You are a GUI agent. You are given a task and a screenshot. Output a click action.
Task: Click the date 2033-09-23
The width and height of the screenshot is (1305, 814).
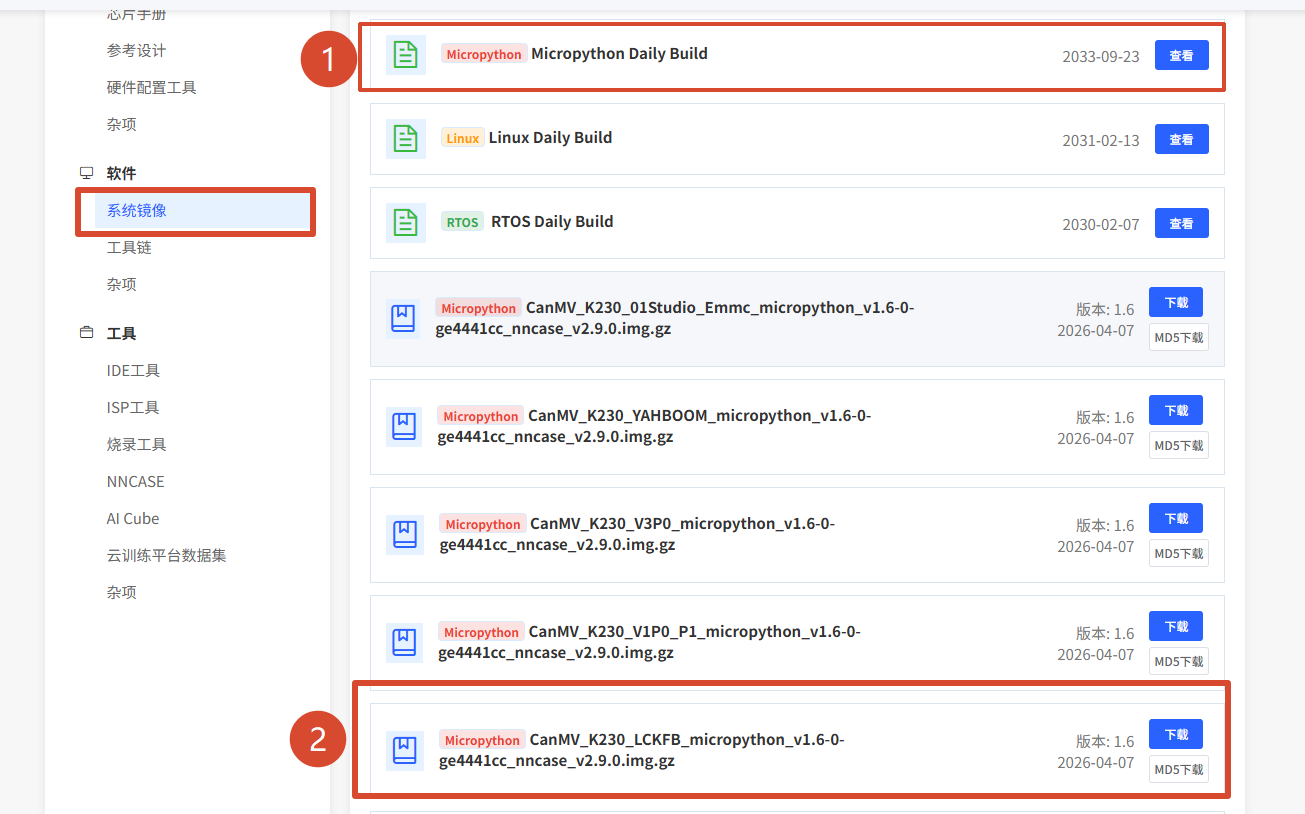tap(1101, 57)
